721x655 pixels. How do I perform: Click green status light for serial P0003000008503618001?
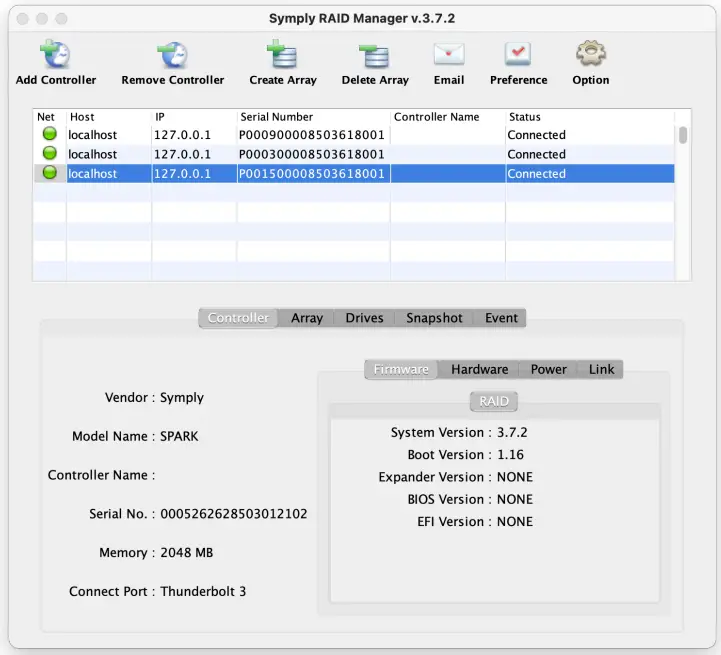(50, 153)
